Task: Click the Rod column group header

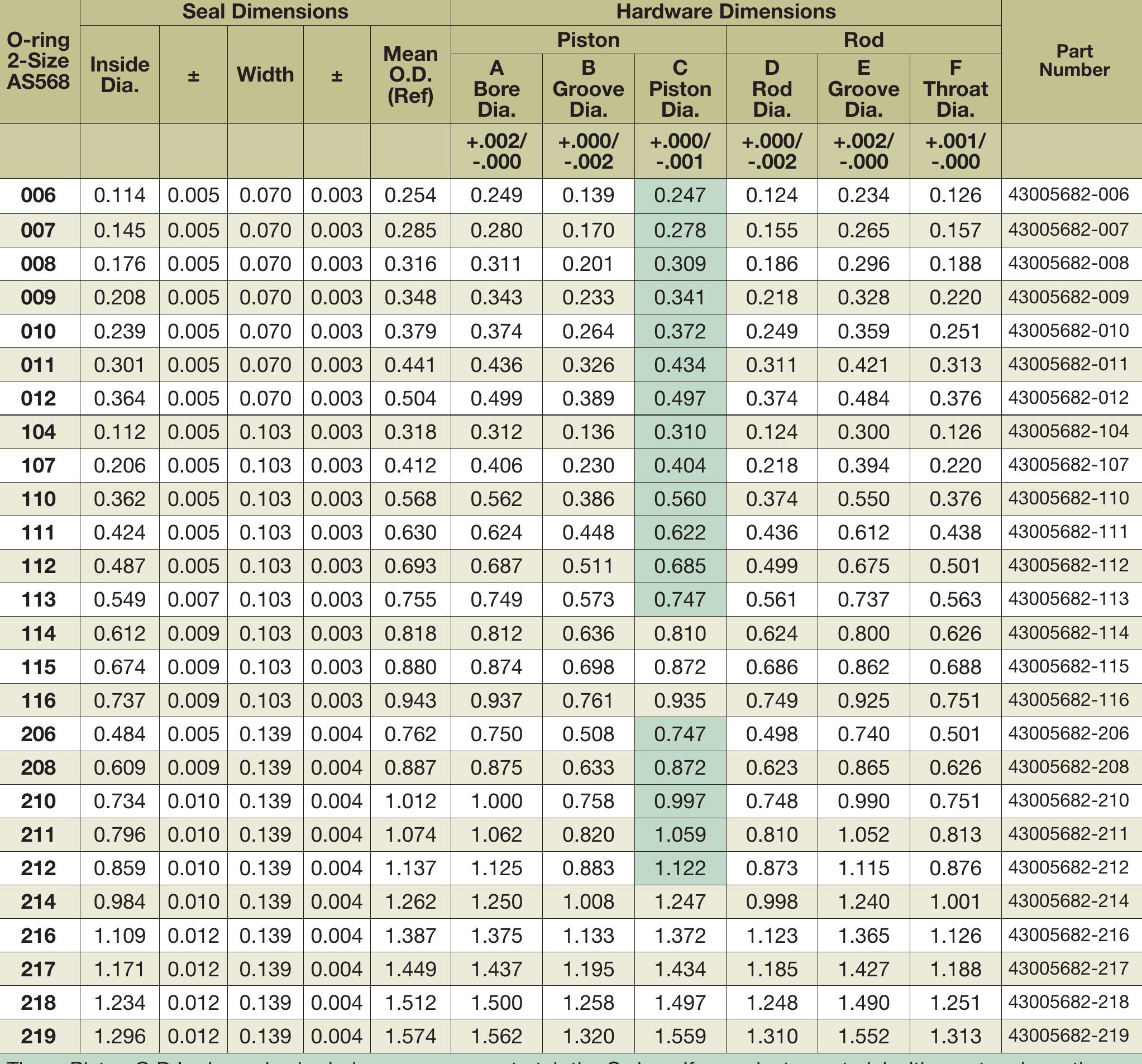Action: [863, 40]
